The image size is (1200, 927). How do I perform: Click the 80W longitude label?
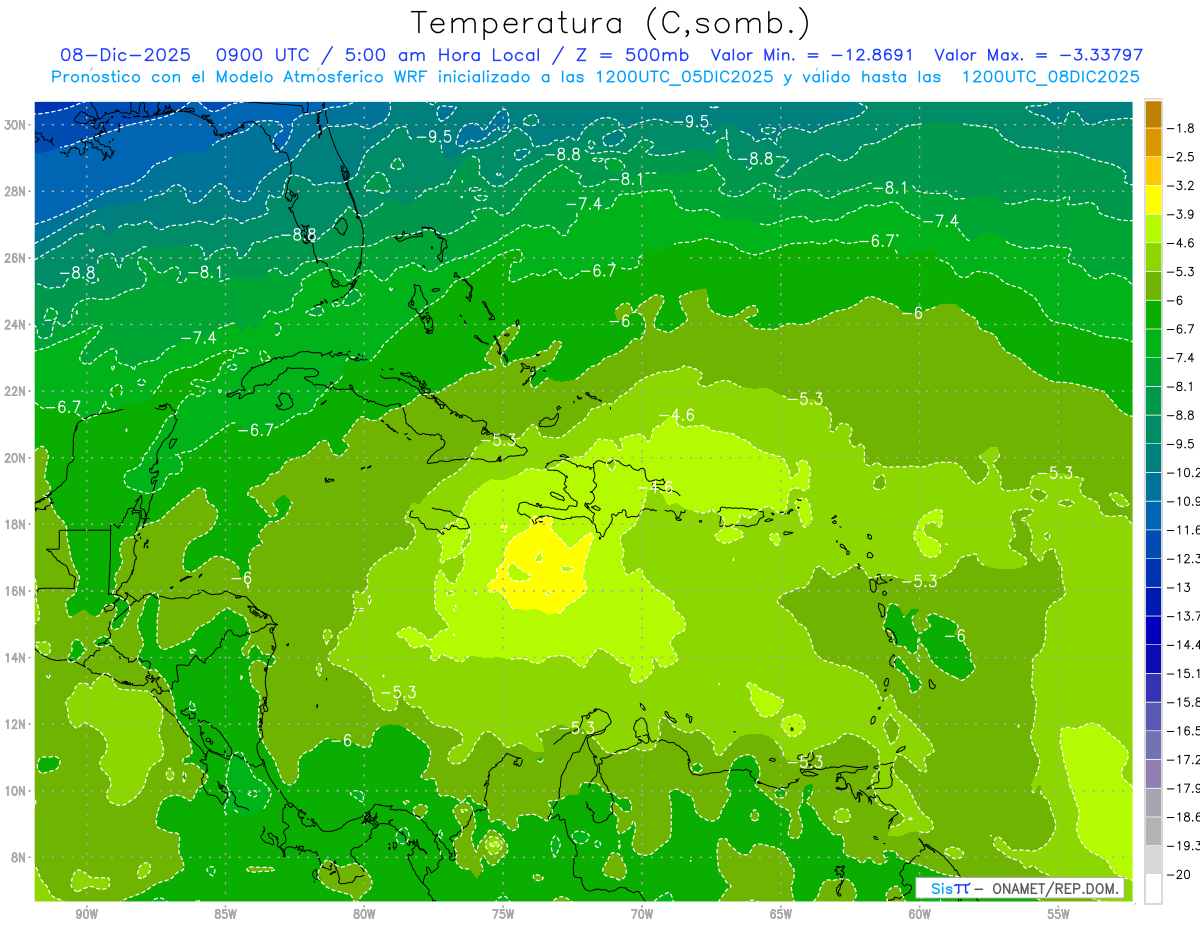point(364,913)
